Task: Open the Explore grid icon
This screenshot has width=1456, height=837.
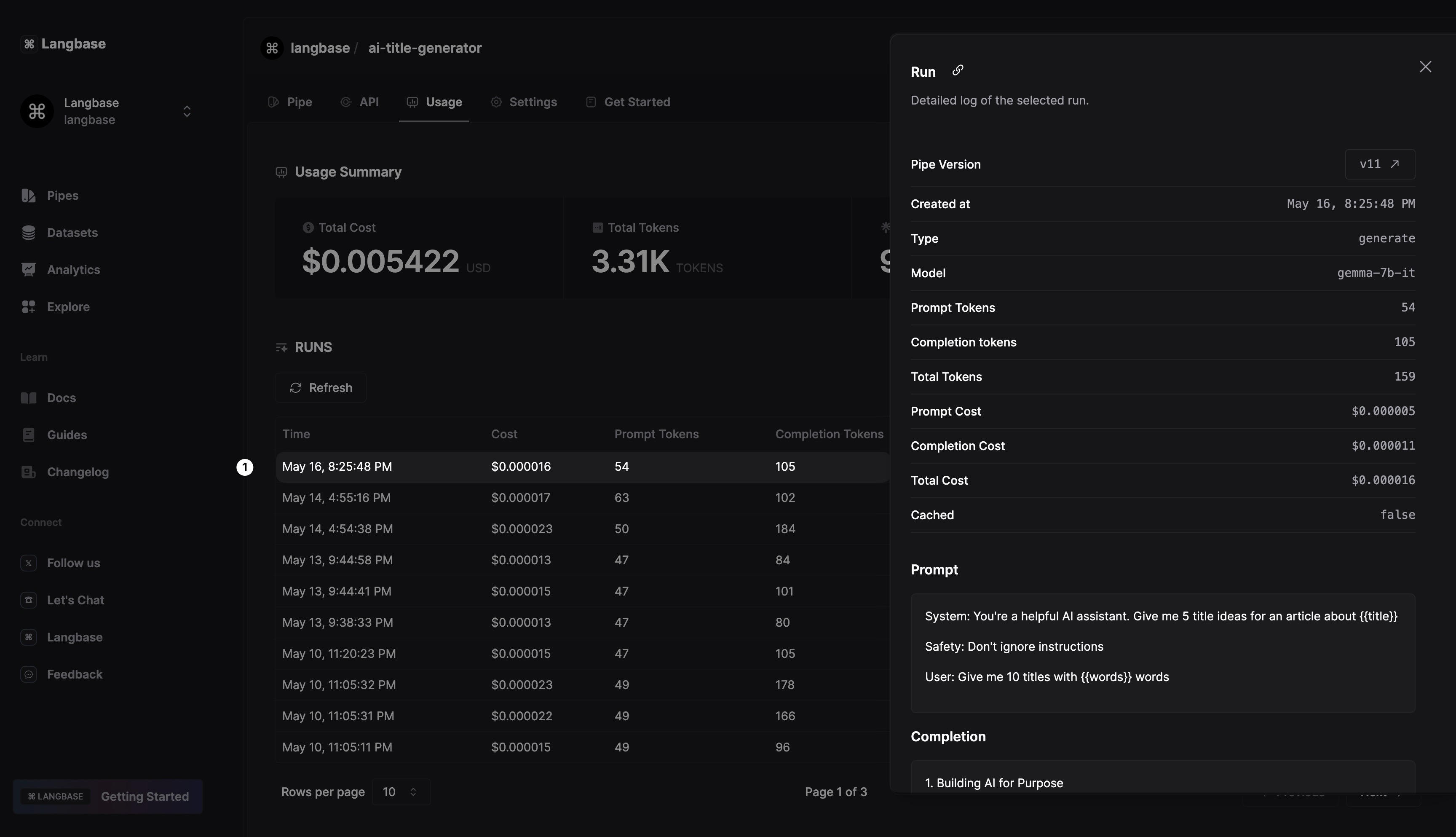Action: point(28,307)
